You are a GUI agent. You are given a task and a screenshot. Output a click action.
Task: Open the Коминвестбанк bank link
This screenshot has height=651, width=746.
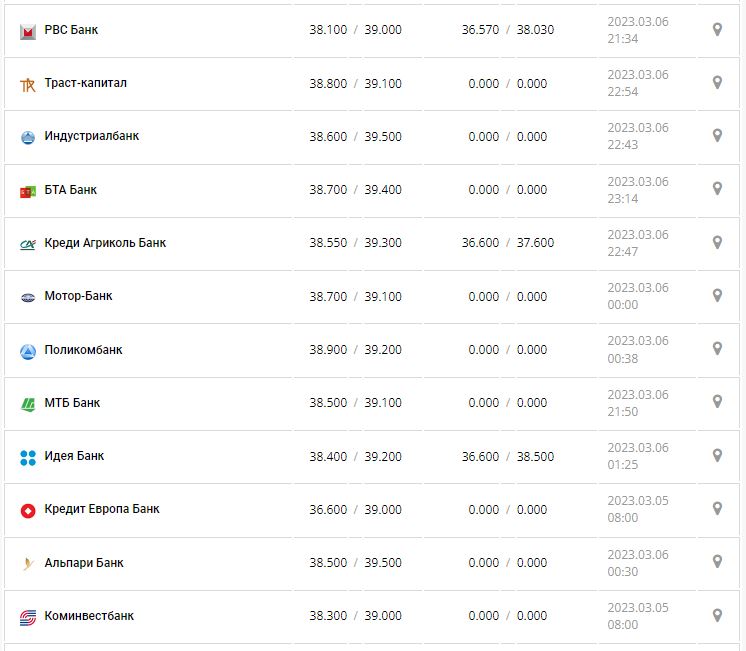89,616
